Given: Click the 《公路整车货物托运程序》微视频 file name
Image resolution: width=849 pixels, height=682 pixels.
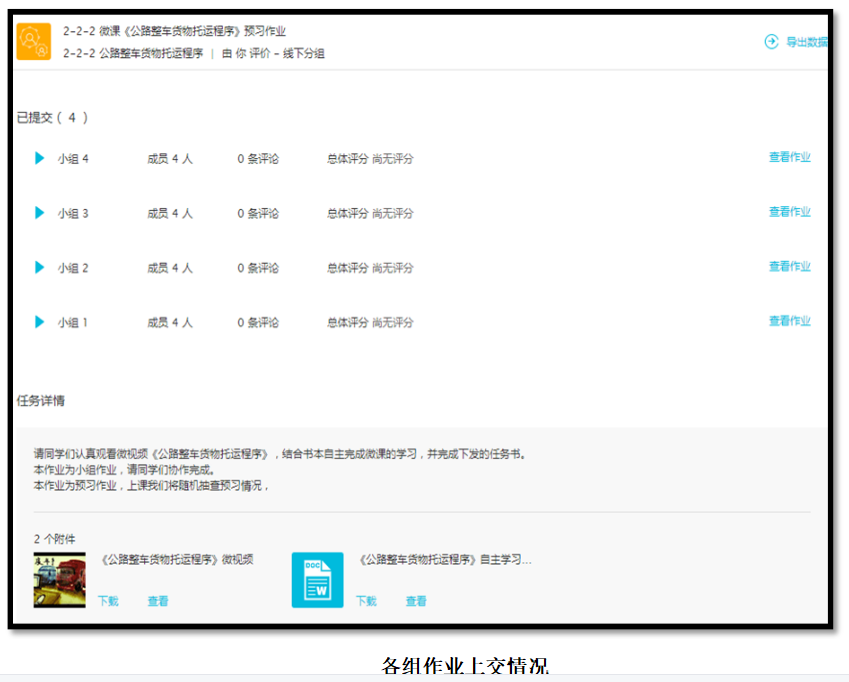Looking at the screenshot, I should point(177,560).
